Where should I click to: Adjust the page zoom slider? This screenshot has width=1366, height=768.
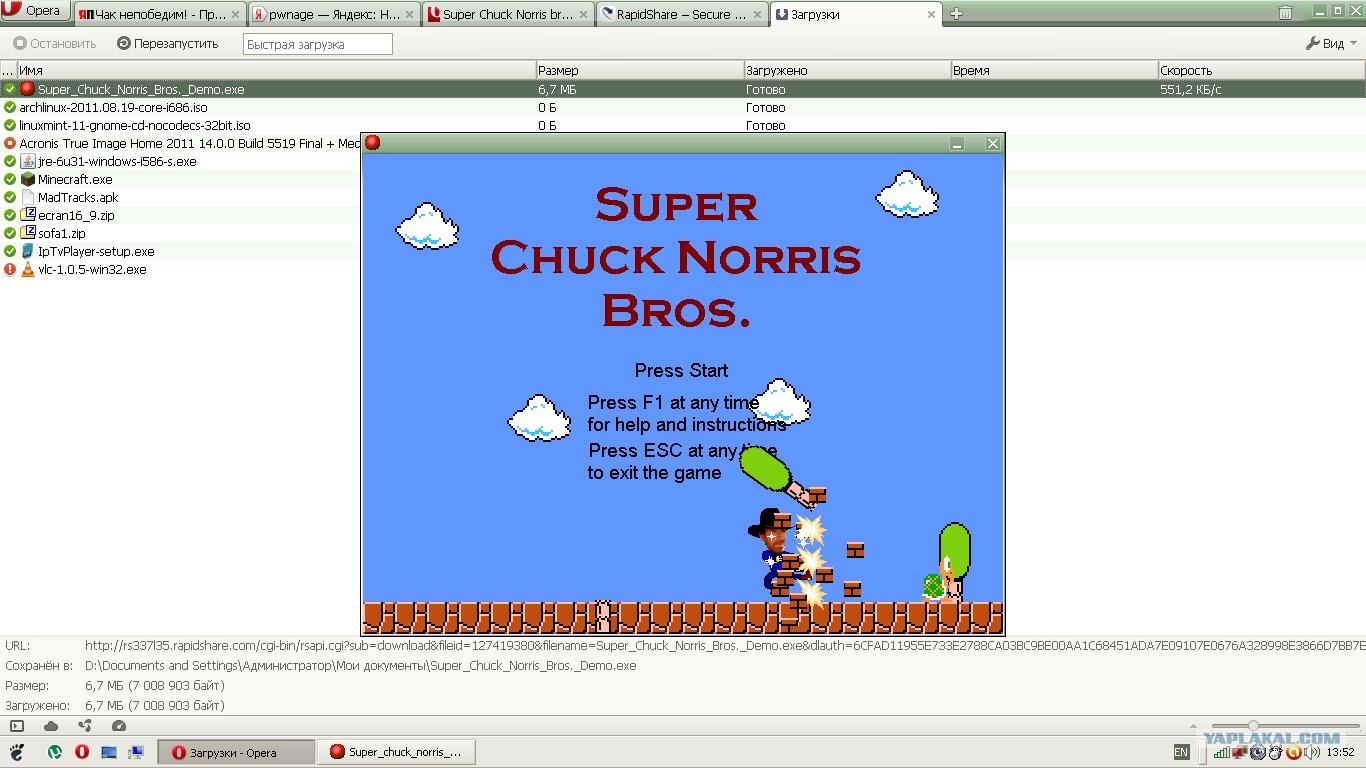tap(1285, 726)
